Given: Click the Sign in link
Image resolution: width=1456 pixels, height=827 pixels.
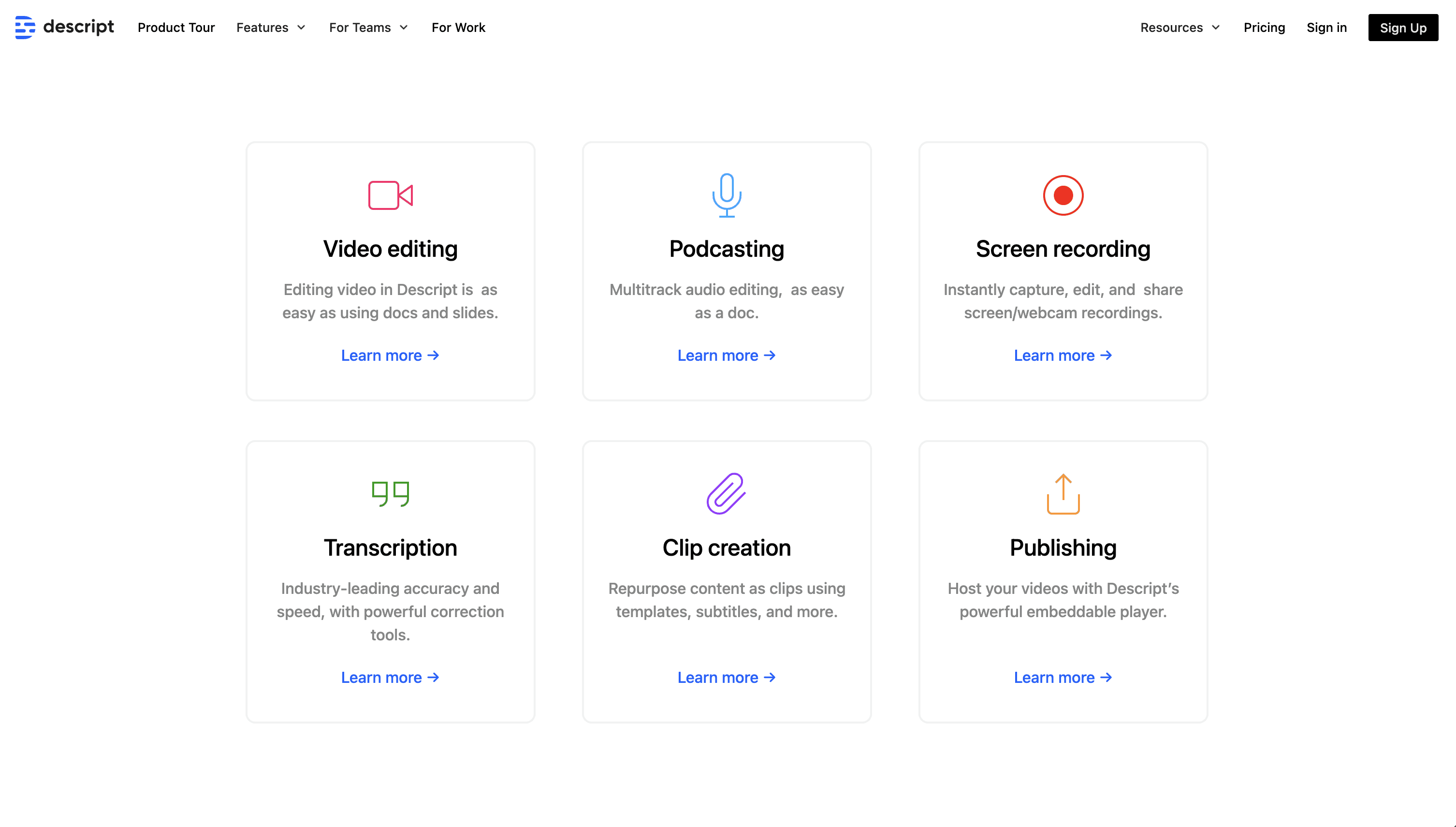Looking at the screenshot, I should tap(1326, 27).
